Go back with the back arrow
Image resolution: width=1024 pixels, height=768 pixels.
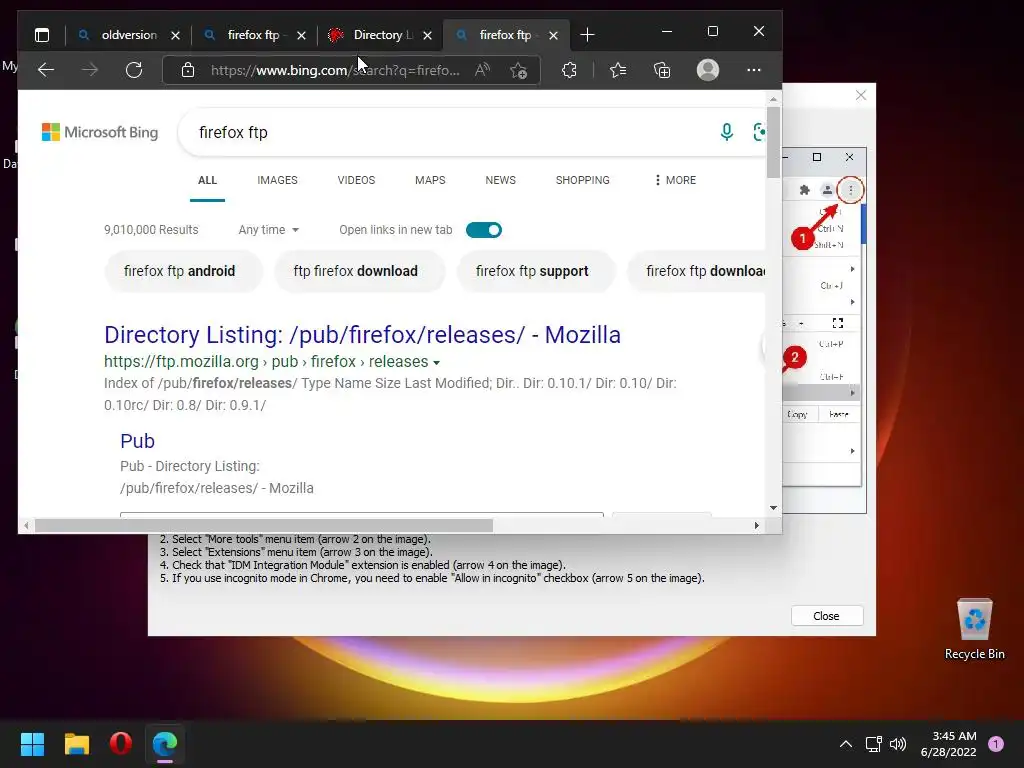(46, 70)
